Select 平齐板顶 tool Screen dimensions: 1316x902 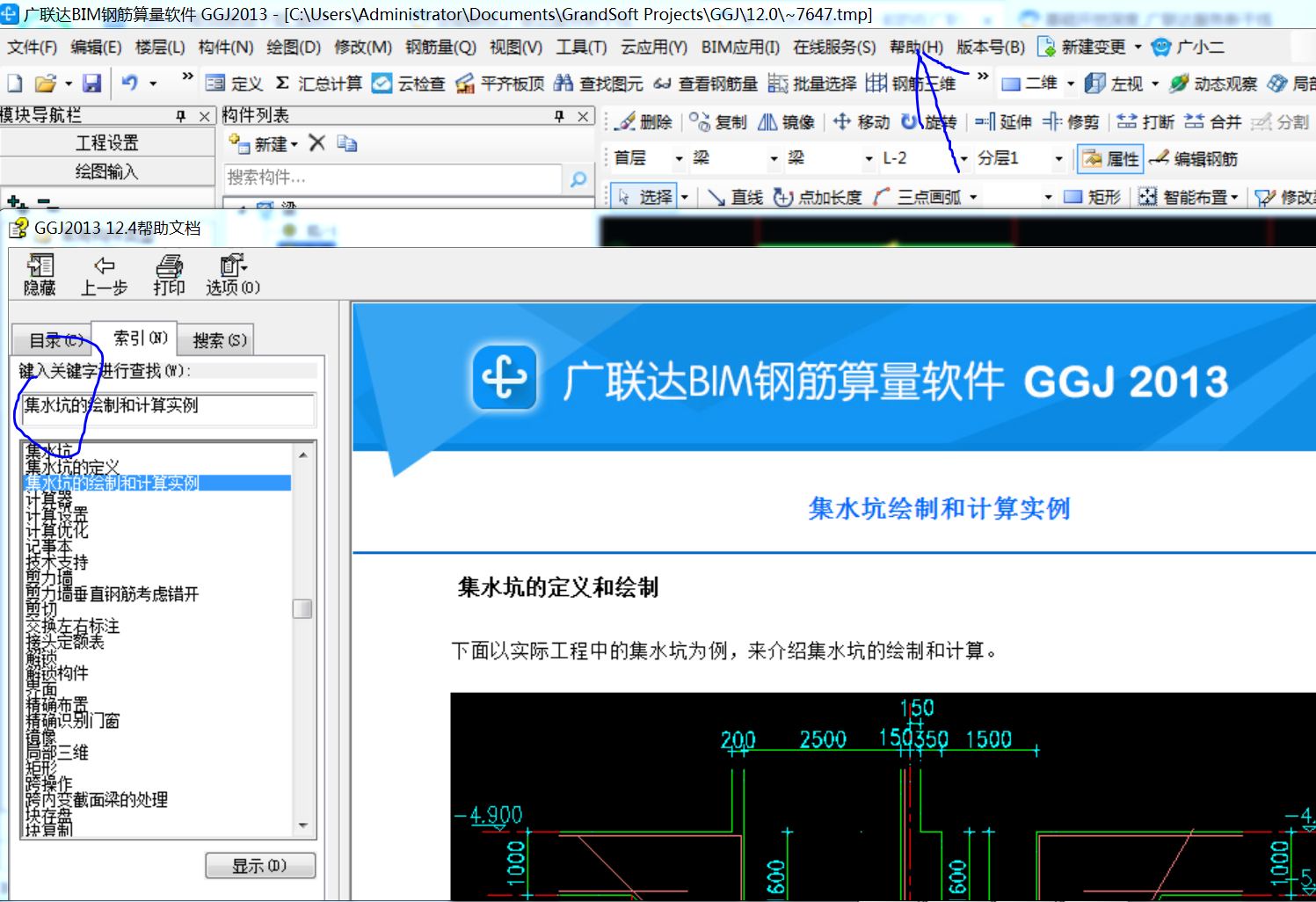click(x=500, y=83)
